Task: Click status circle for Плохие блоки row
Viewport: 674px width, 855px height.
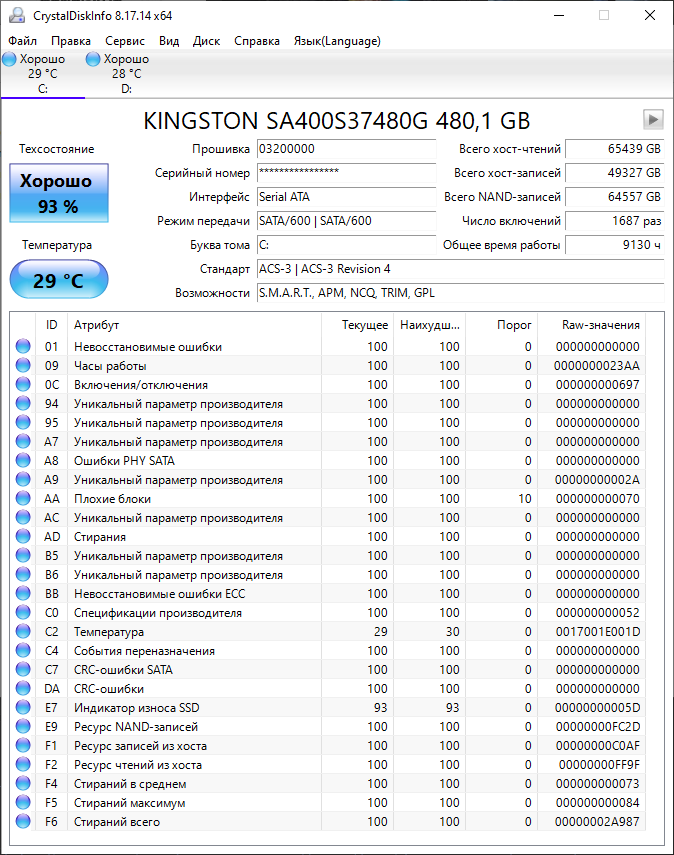Action: [23, 498]
